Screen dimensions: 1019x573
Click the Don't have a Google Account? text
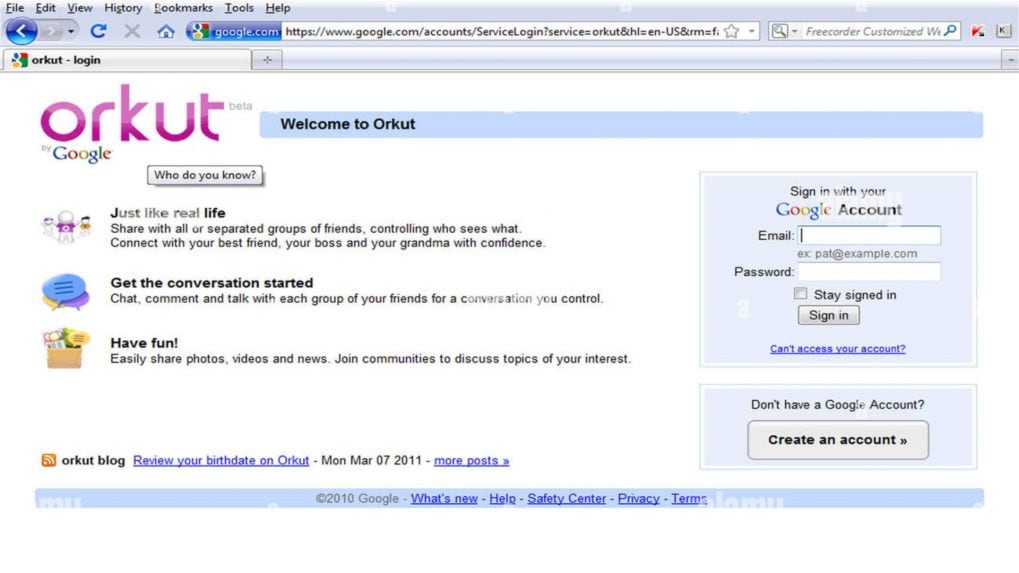838,404
